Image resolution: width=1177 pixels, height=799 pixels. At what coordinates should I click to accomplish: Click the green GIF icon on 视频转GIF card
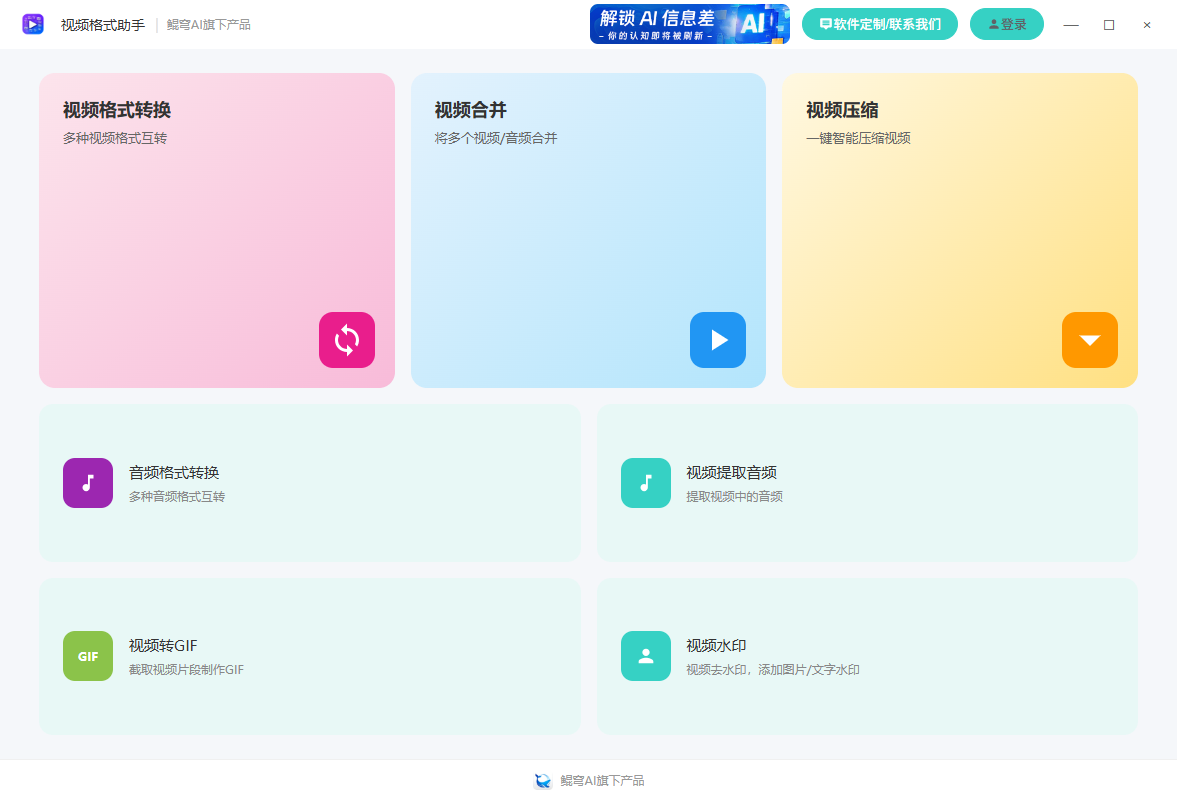tap(88, 656)
